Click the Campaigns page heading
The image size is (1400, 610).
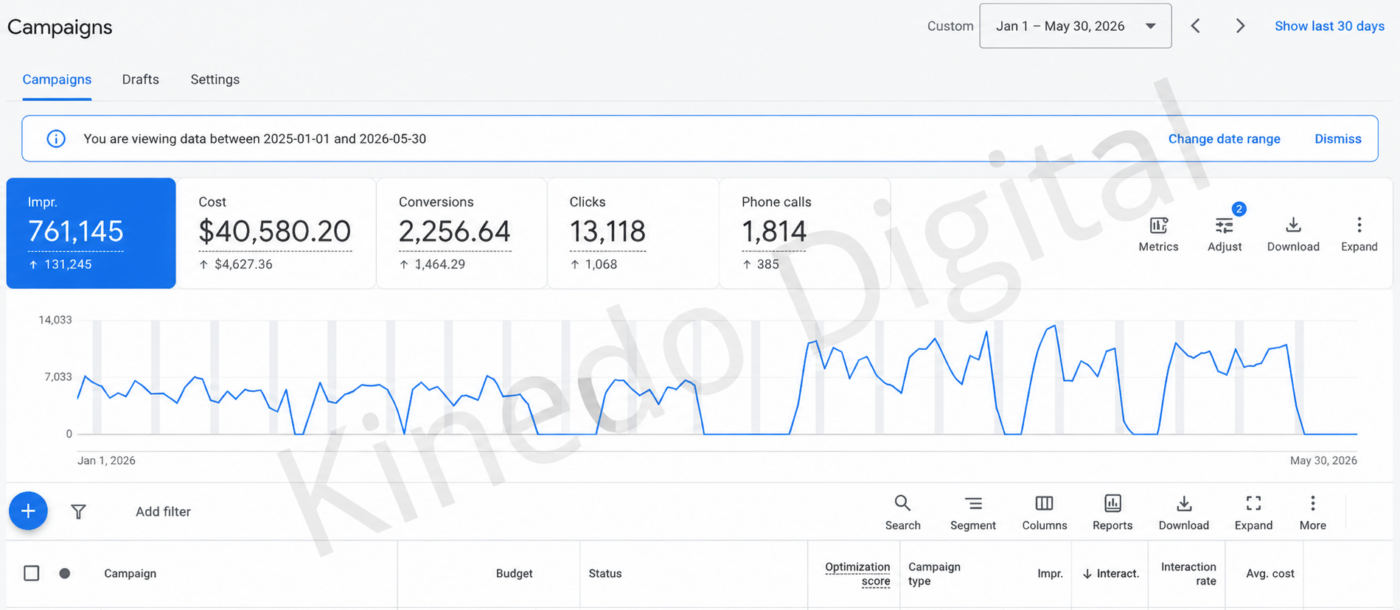[x=60, y=27]
